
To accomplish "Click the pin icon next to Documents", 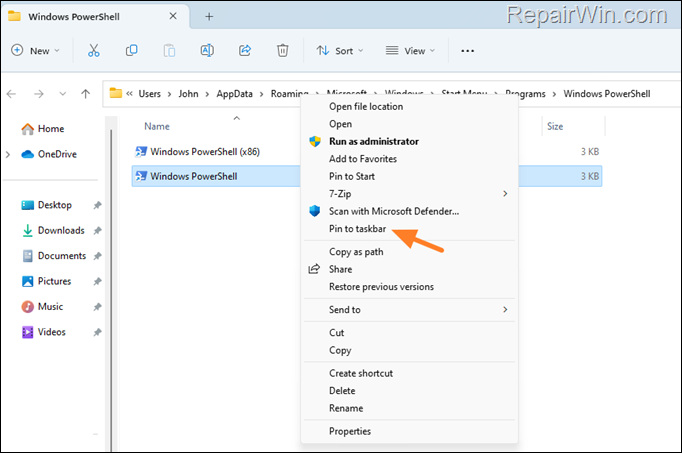I will pos(97,256).
